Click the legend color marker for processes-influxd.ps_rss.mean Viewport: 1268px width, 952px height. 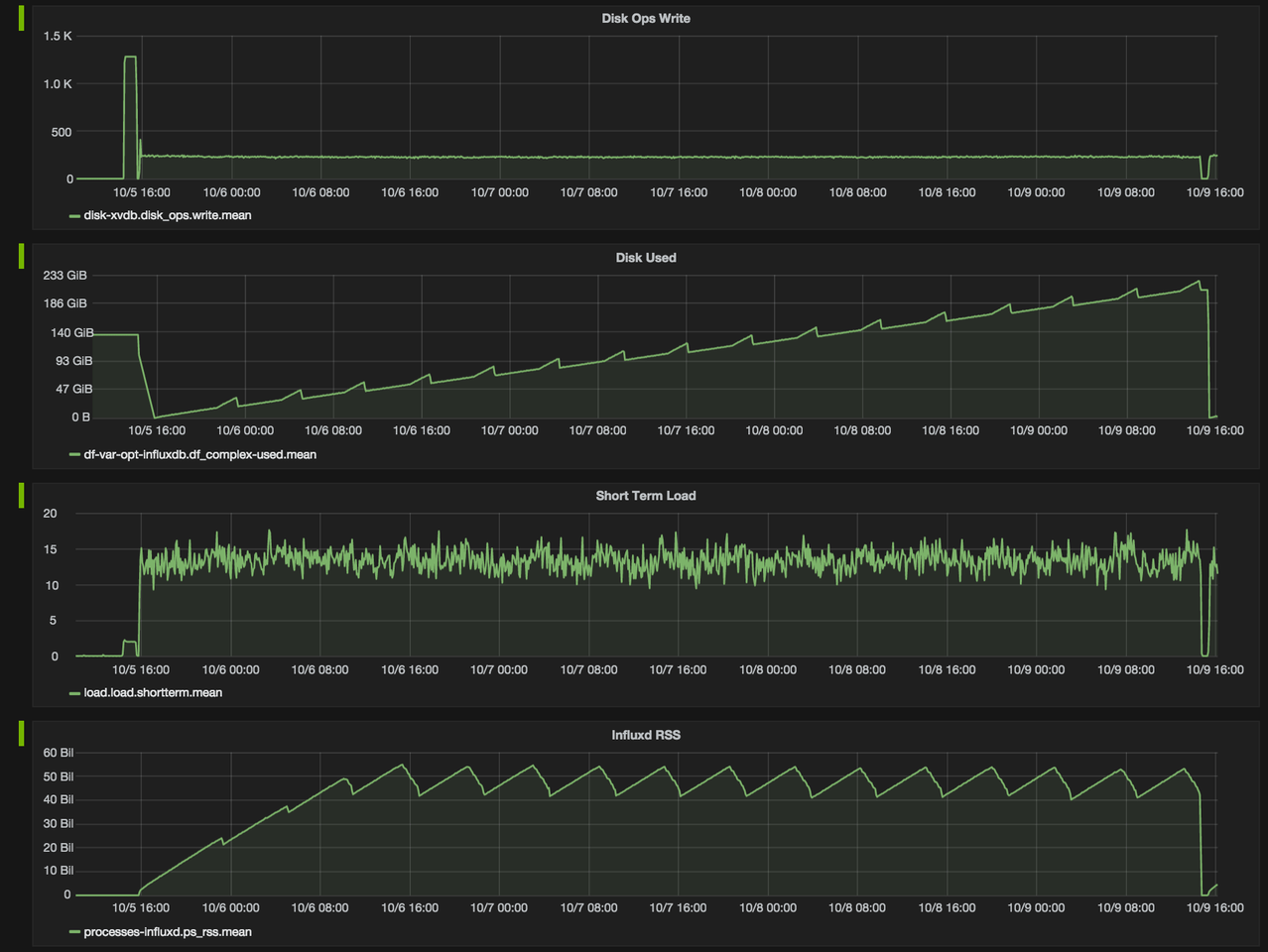click(x=71, y=932)
